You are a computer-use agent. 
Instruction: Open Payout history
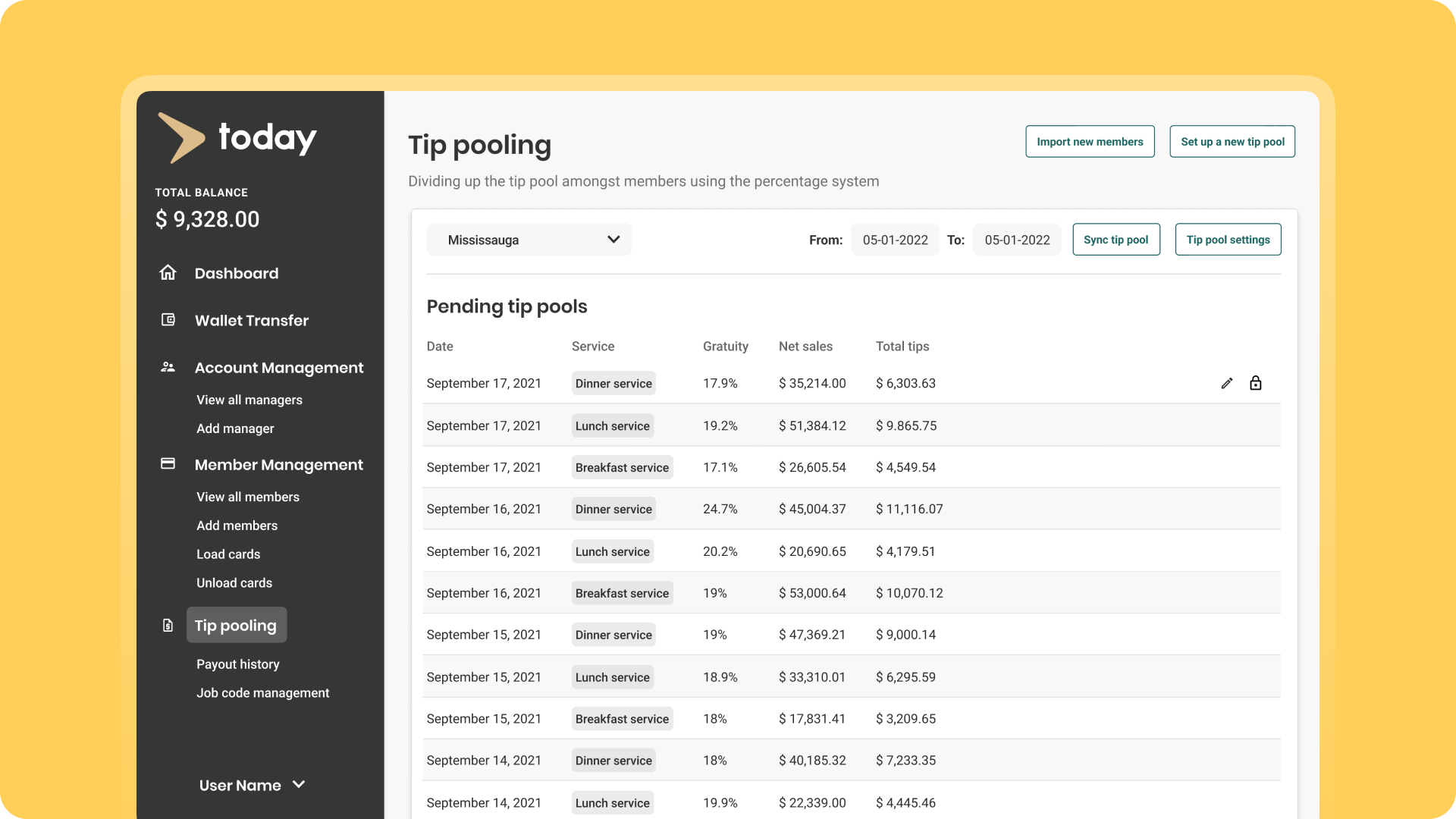pos(237,664)
